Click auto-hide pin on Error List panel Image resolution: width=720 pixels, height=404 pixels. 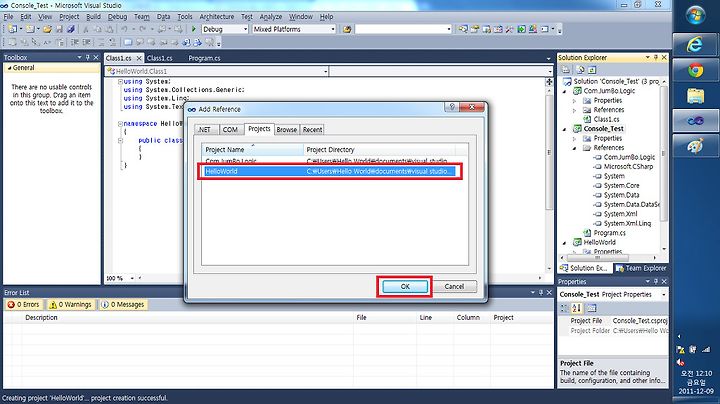click(540, 292)
